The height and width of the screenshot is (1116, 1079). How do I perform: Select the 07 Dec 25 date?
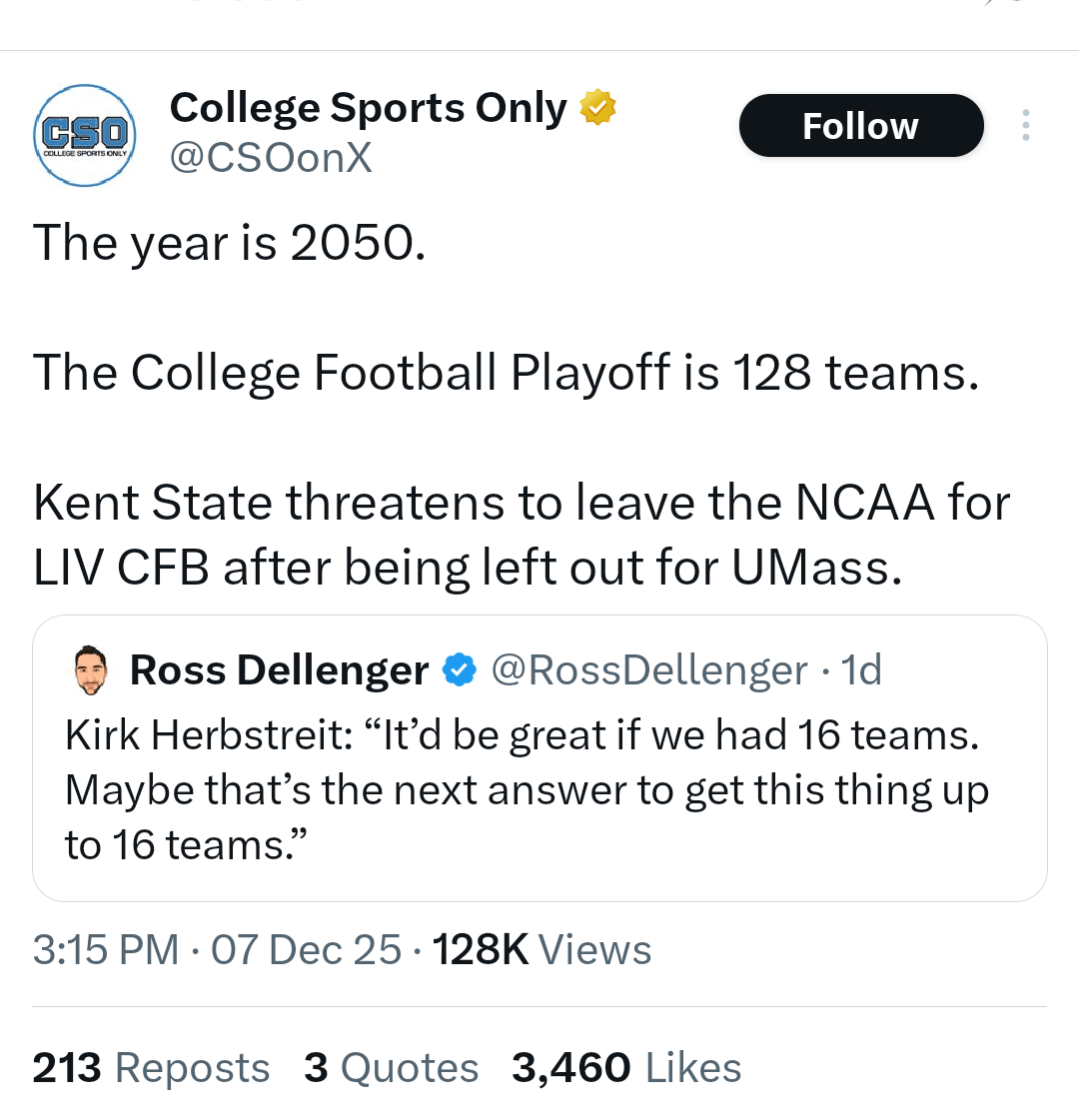coord(306,949)
